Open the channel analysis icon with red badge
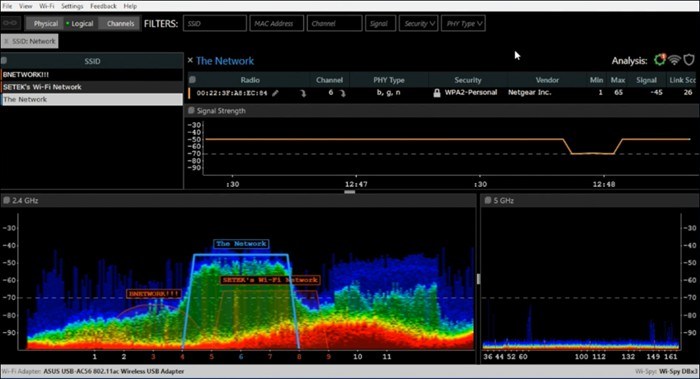Screen dimensions: 700x379 click(660, 59)
